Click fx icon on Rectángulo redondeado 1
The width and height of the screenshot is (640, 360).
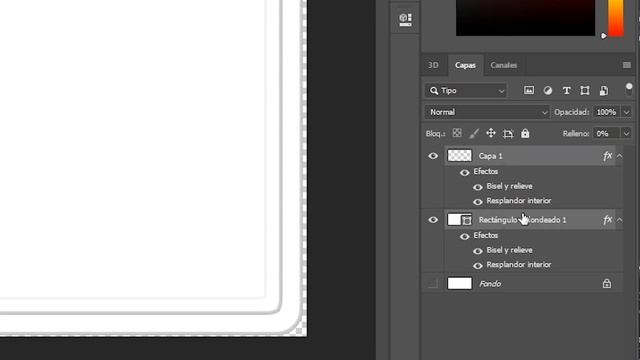(607, 220)
